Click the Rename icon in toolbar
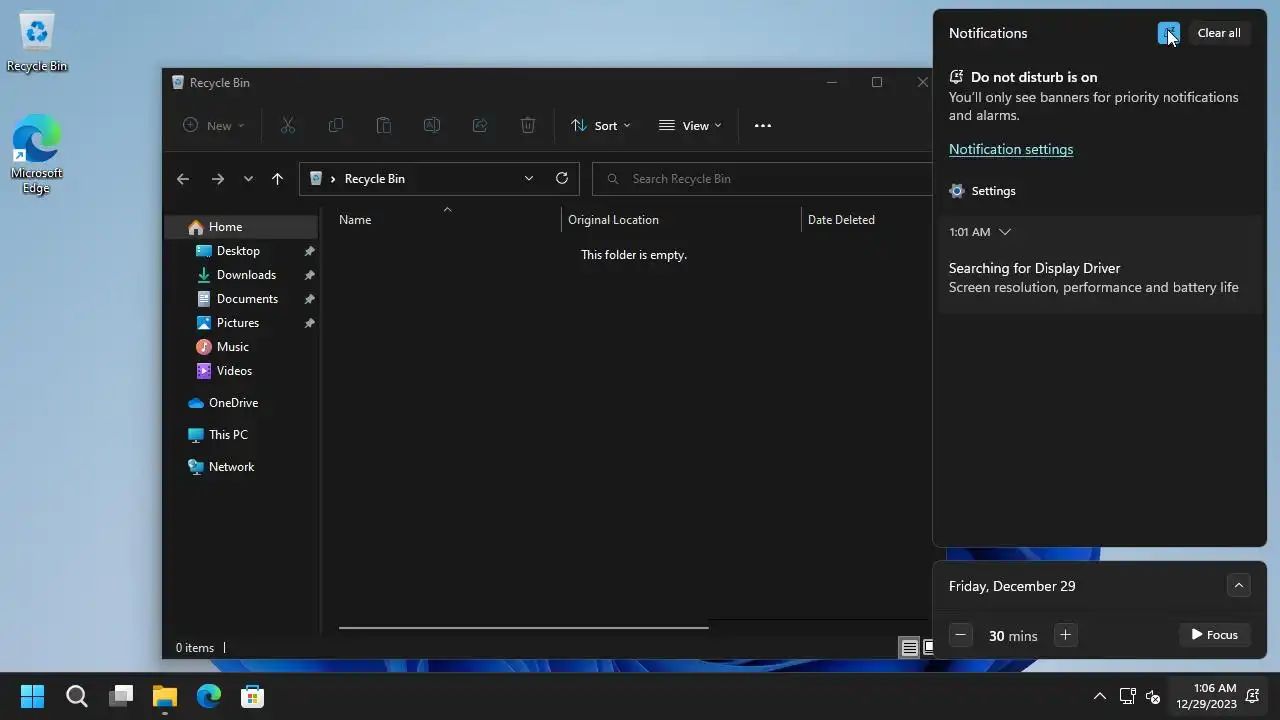1280x720 pixels. coord(432,125)
